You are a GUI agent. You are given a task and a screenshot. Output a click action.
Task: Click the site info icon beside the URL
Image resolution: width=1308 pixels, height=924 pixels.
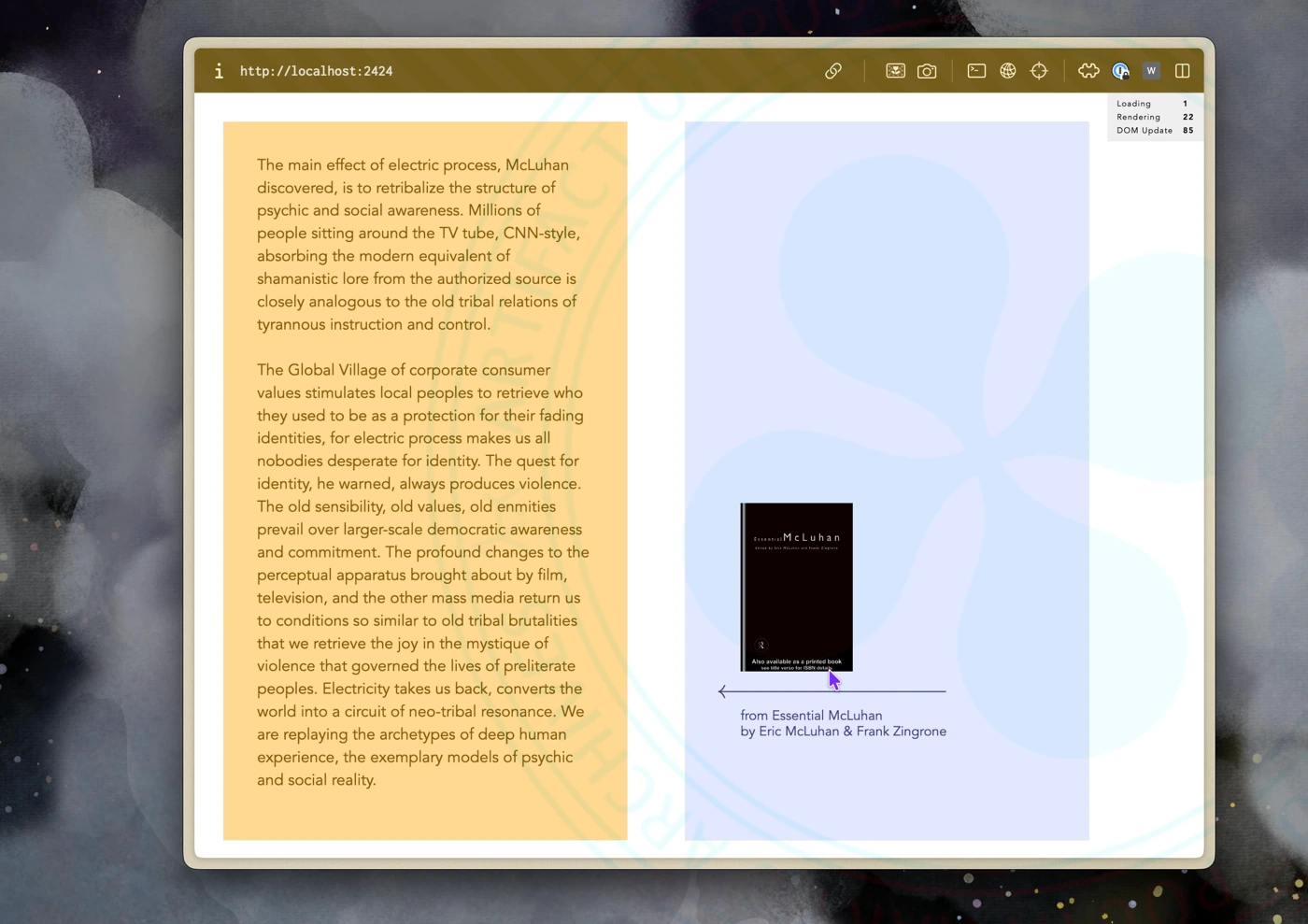pyautogui.click(x=219, y=71)
